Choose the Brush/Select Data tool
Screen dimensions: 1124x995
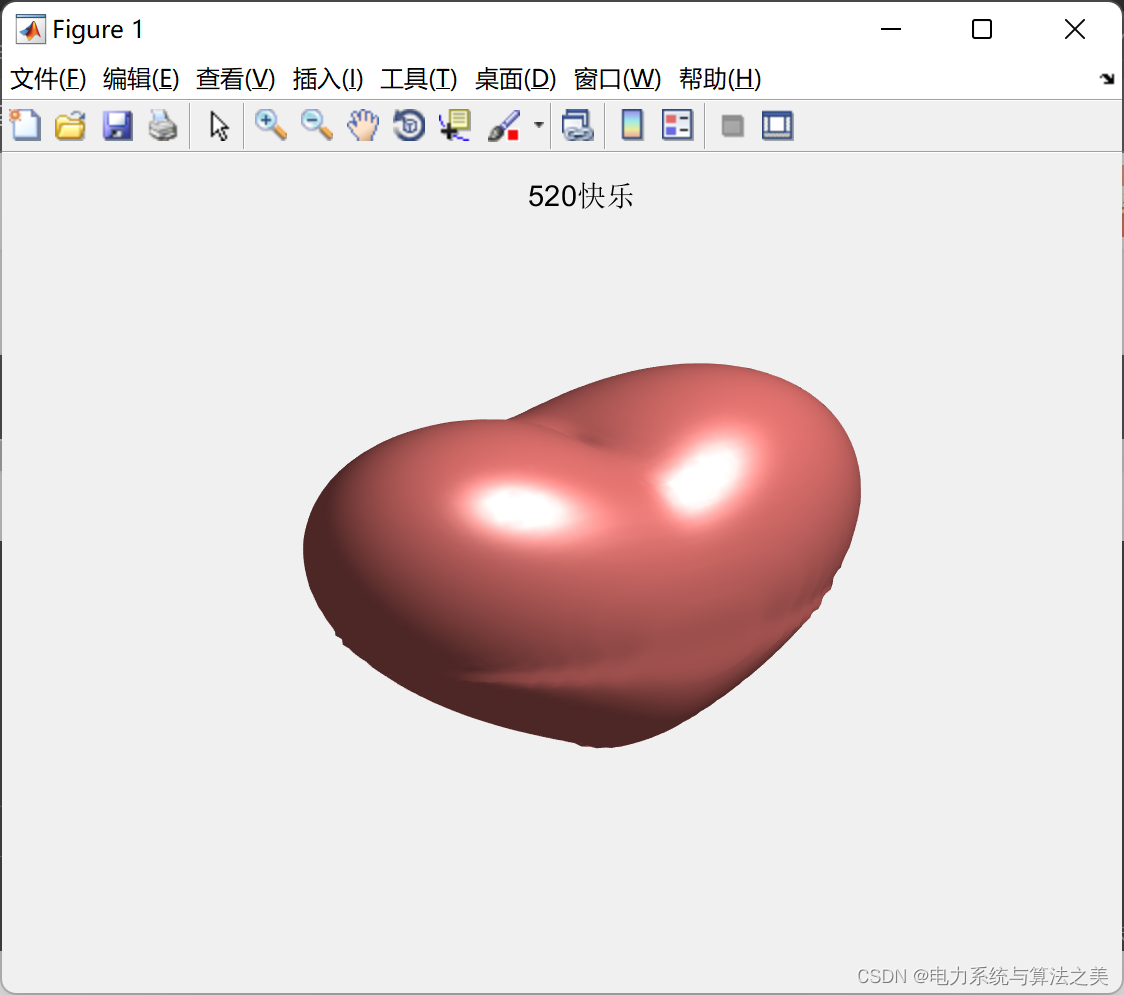tap(504, 125)
